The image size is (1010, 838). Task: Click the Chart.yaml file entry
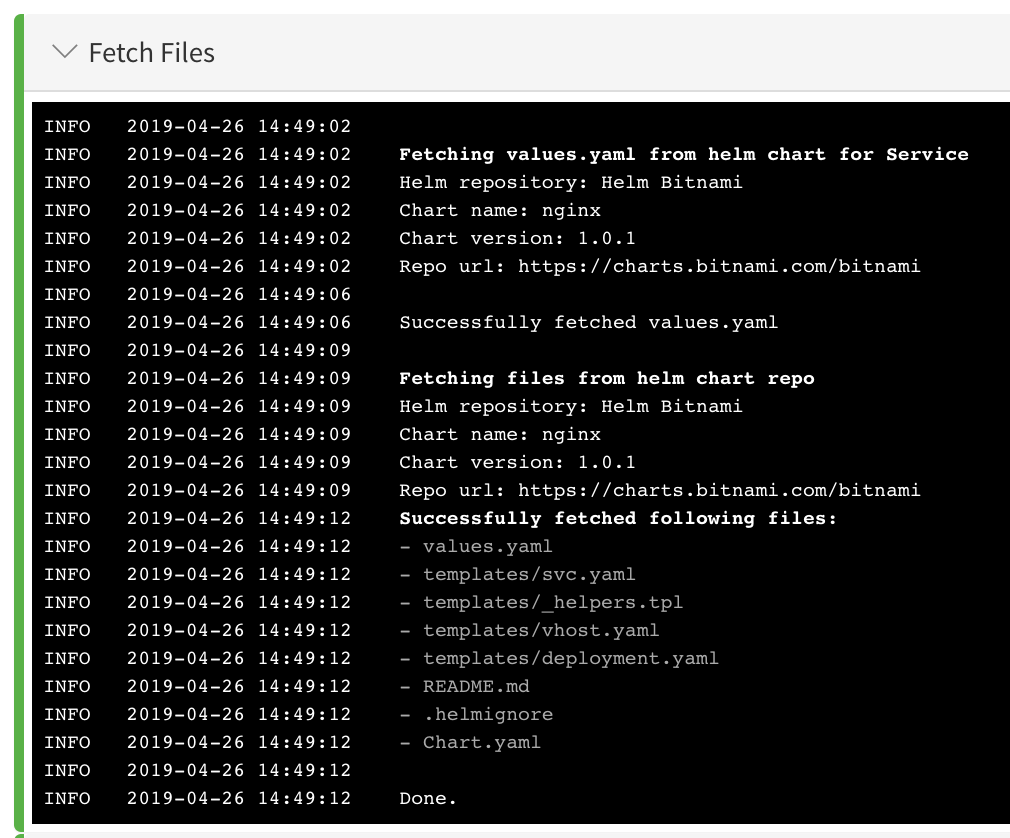coord(470,743)
